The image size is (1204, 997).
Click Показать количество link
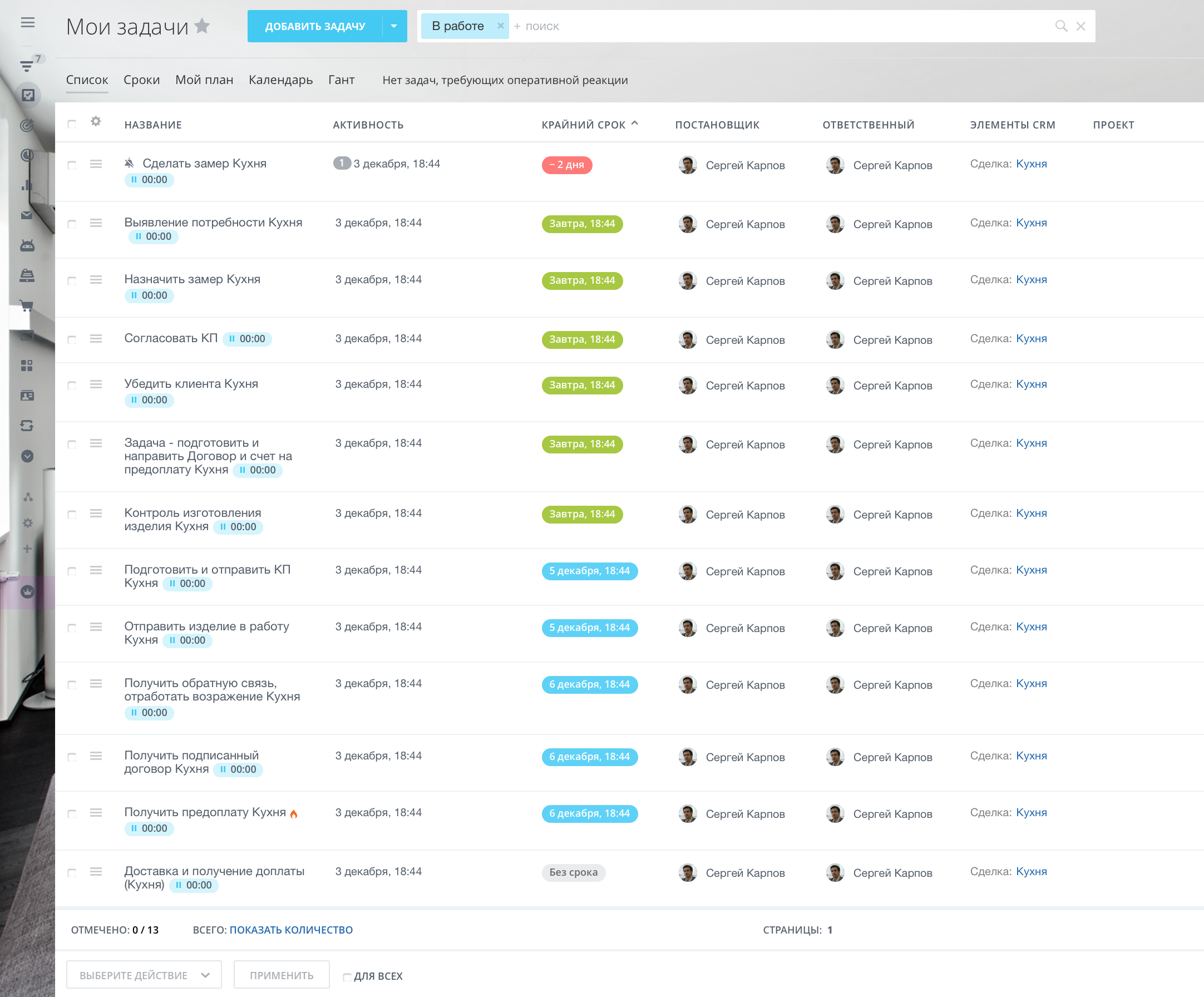pyautogui.click(x=290, y=930)
